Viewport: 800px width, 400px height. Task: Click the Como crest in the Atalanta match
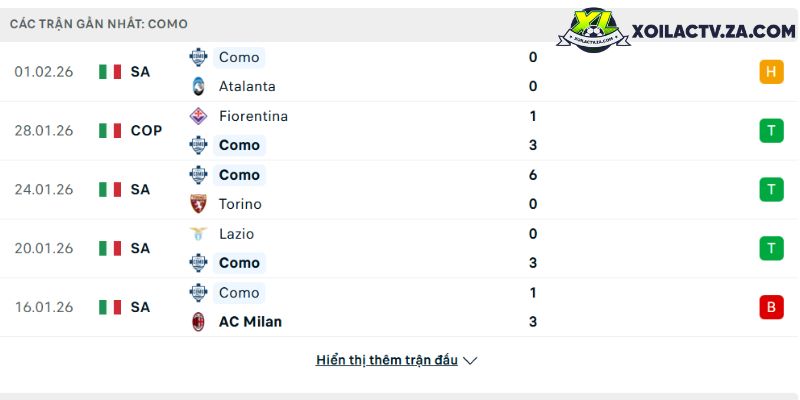(197, 57)
